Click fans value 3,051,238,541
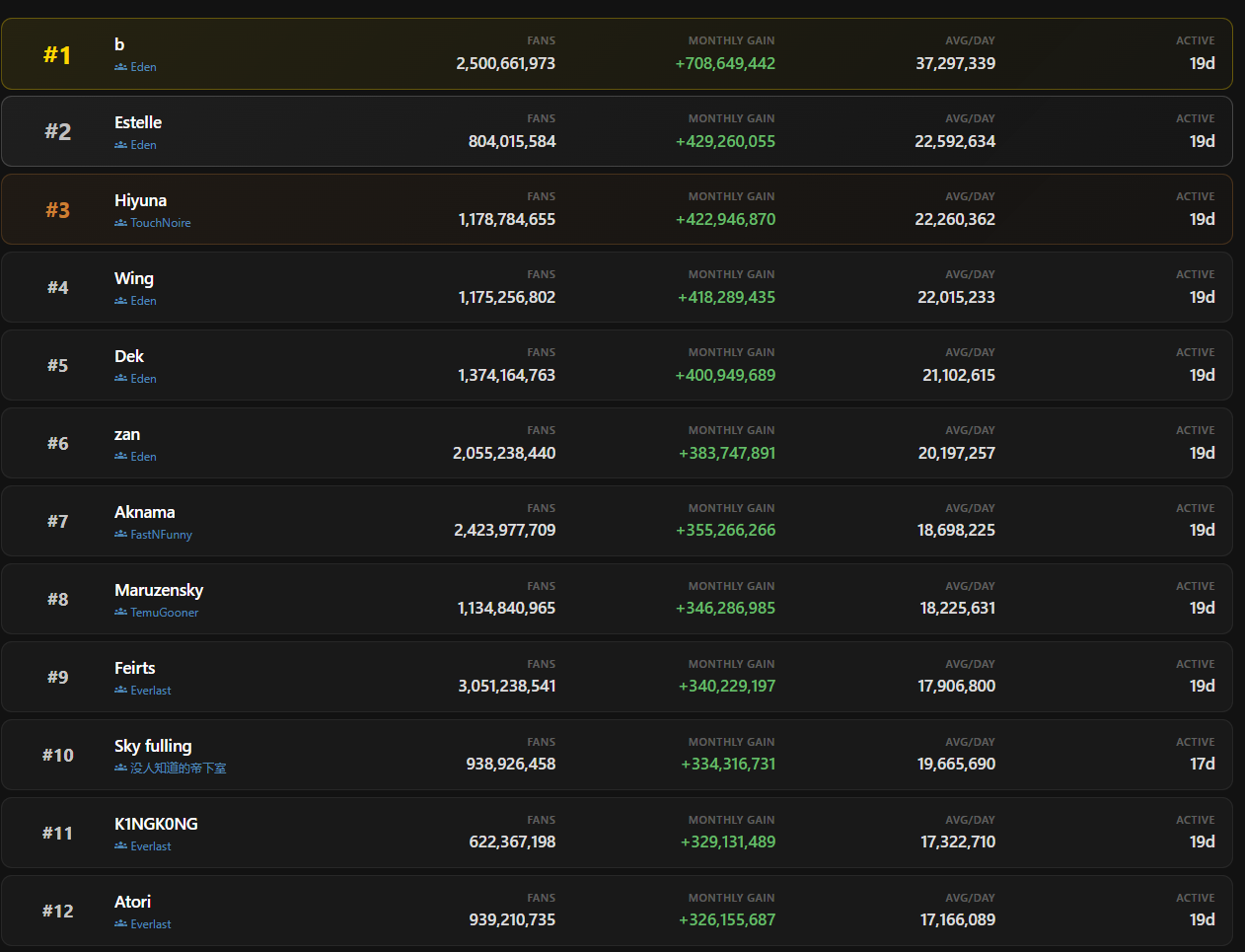Viewport: 1245px width, 952px height. [x=507, y=686]
